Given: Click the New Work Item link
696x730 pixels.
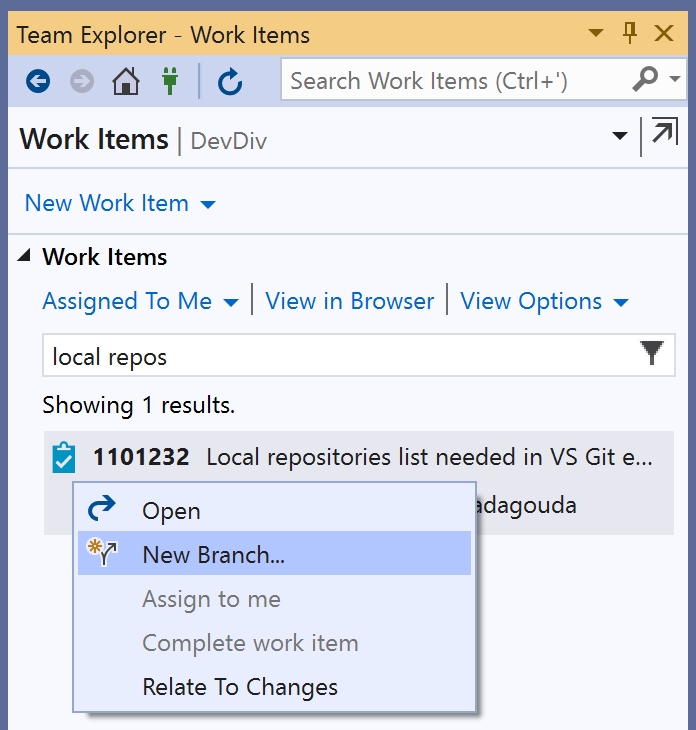Looking at the screenshot, I should tap(107, 203).
